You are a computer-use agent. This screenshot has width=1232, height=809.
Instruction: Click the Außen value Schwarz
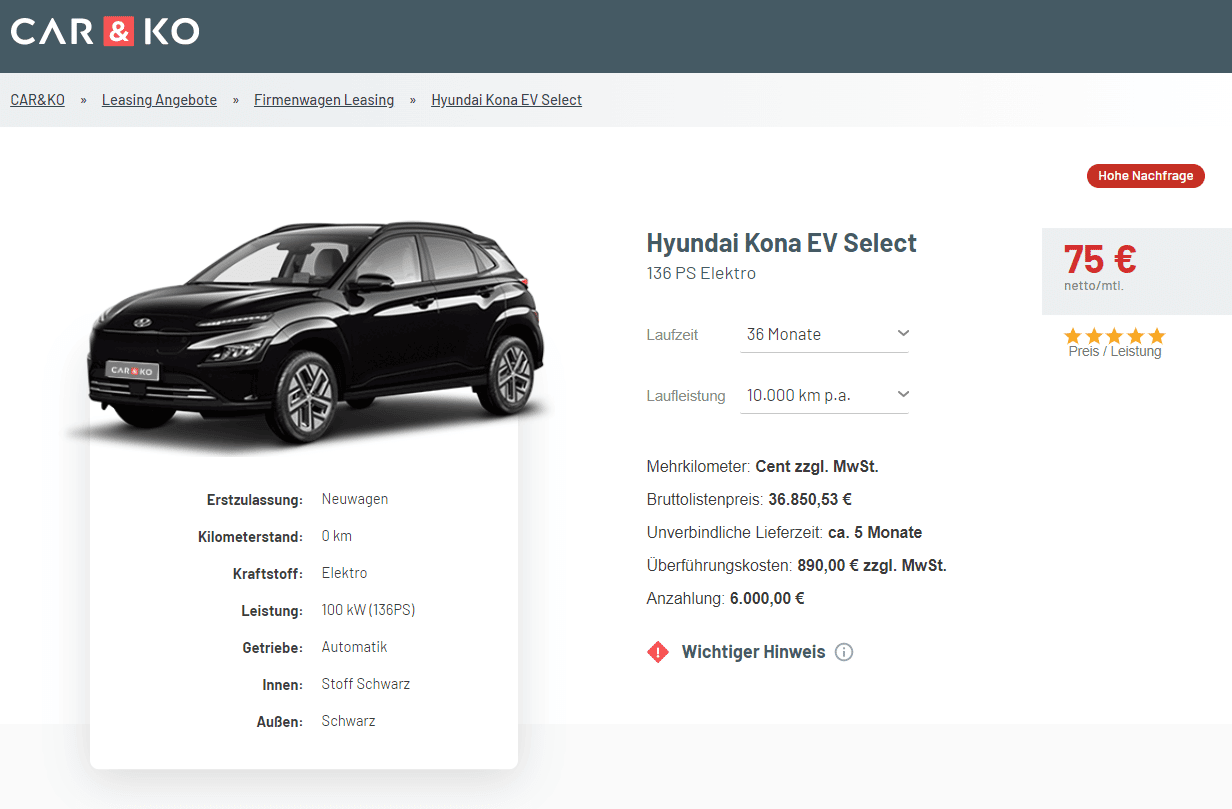349,721
